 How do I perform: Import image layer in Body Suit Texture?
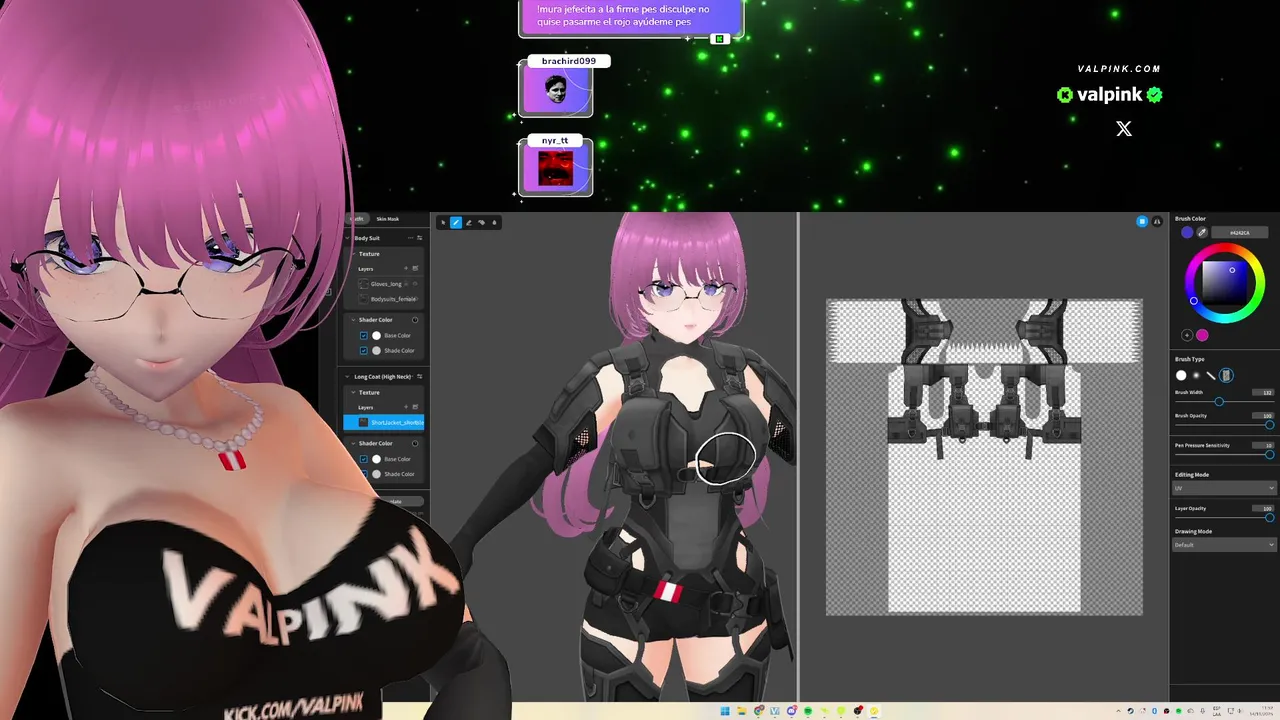pos(415,268)
